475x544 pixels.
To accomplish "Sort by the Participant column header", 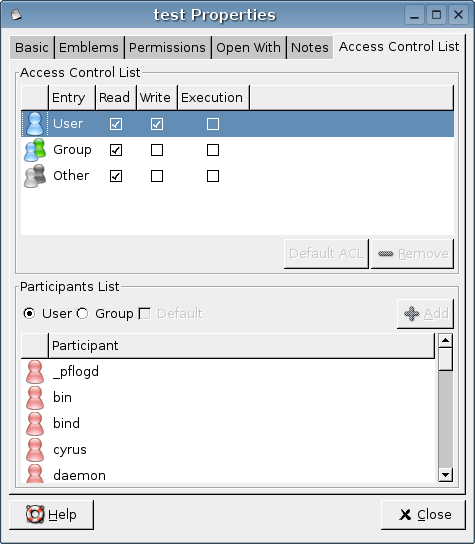I will [x=241, y=346].
